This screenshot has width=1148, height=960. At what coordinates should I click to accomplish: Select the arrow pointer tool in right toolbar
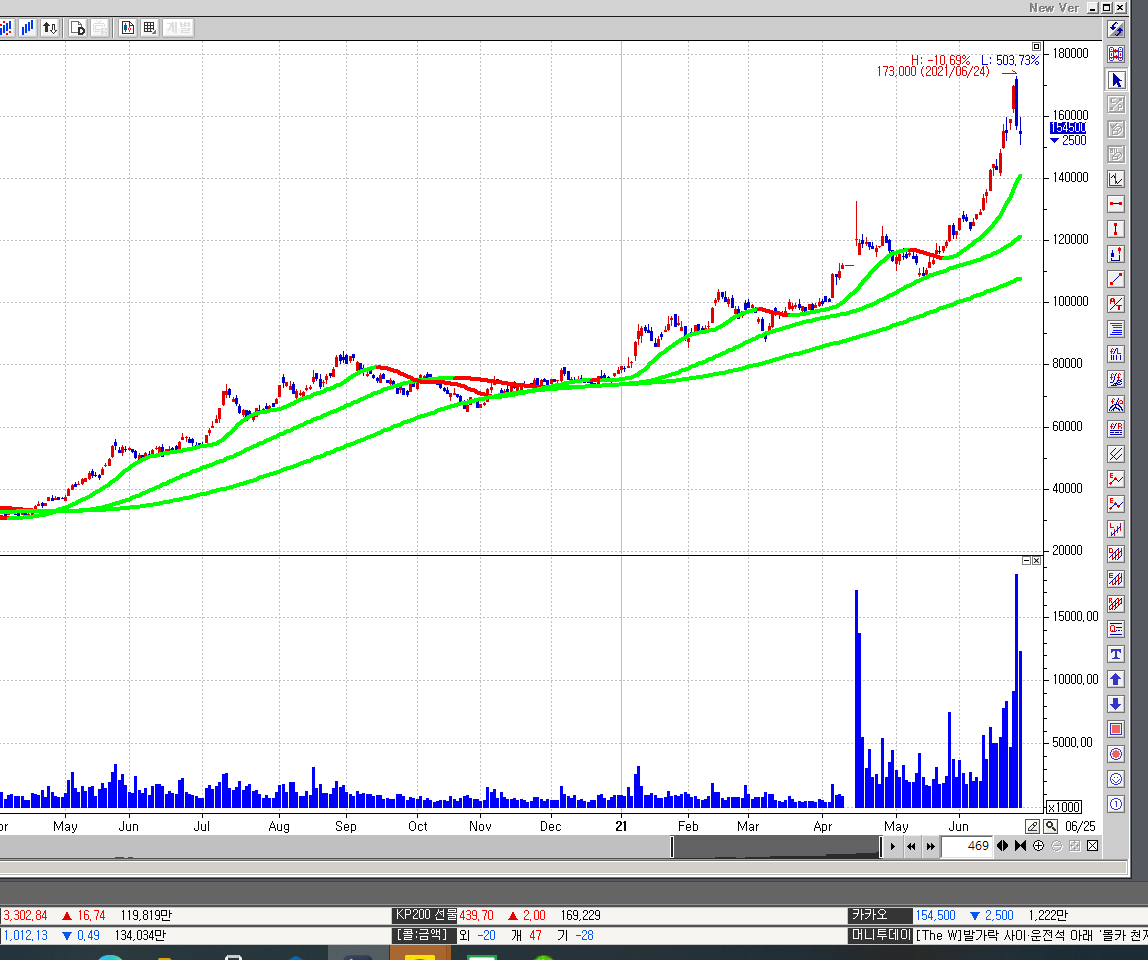coord(1116,79)
